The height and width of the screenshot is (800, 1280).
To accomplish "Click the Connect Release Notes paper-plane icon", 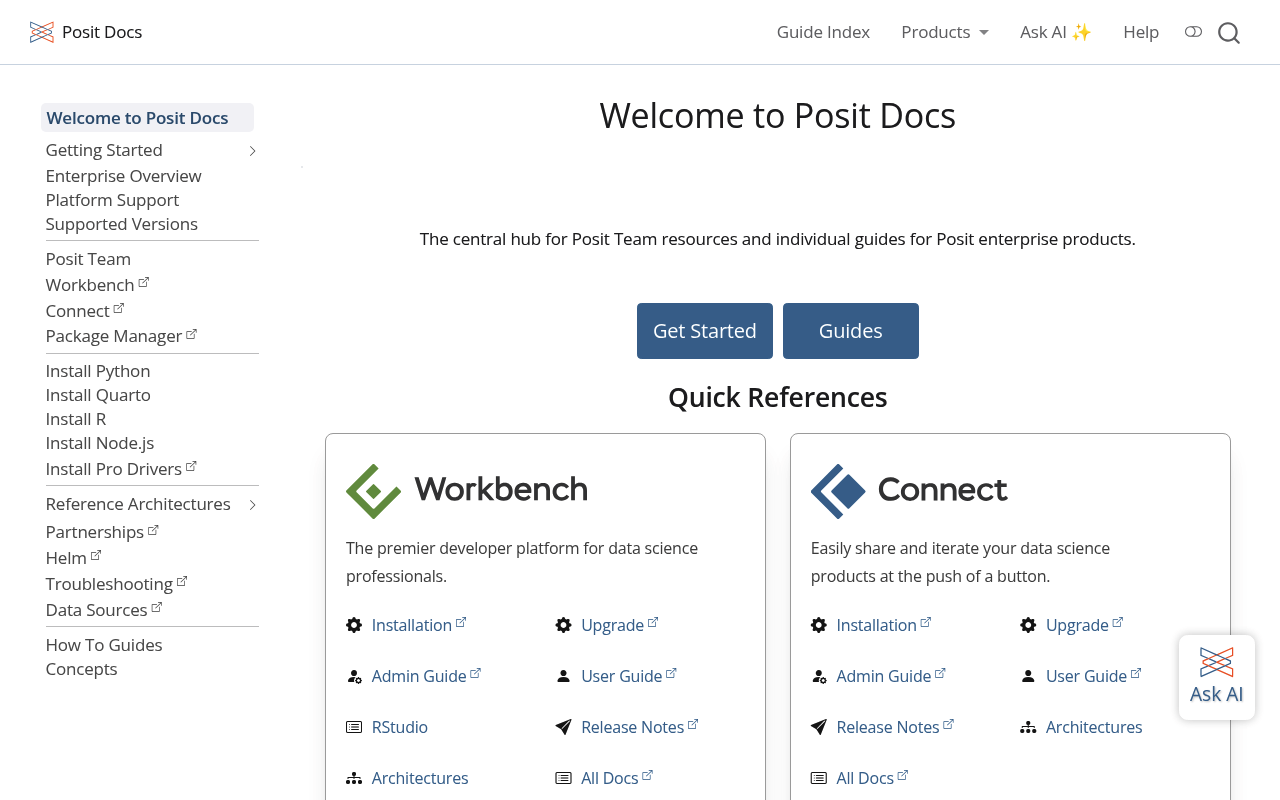I will (819, 727).
